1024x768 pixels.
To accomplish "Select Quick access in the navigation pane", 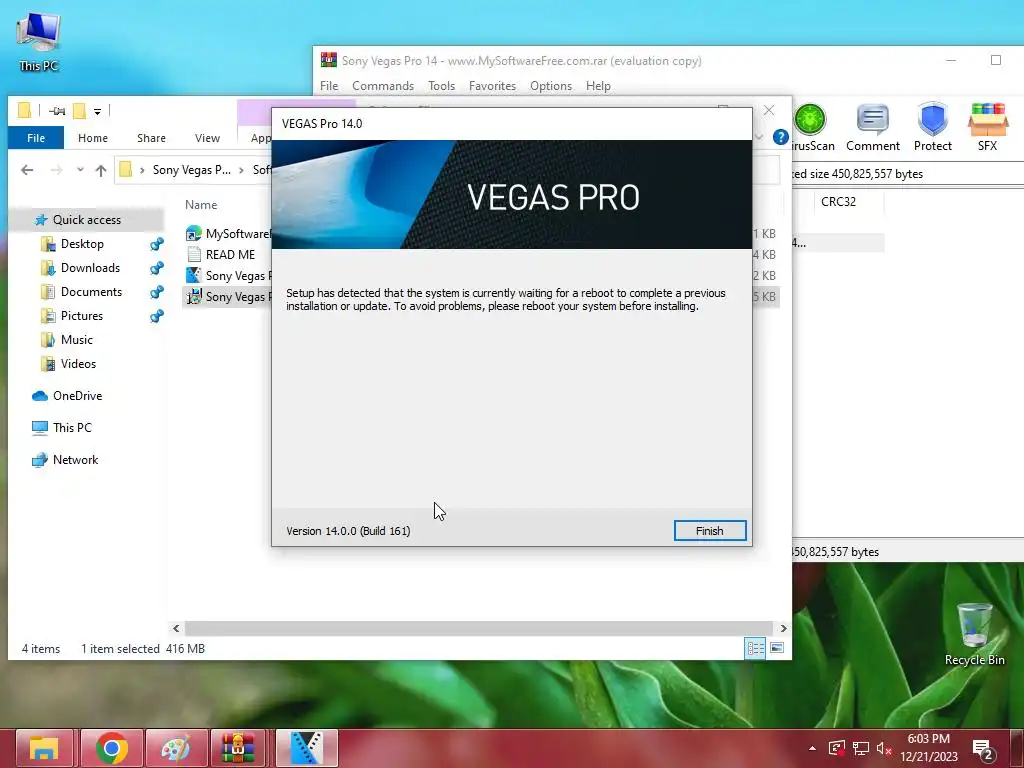I will pyautogui.click(x=86, y=219).
